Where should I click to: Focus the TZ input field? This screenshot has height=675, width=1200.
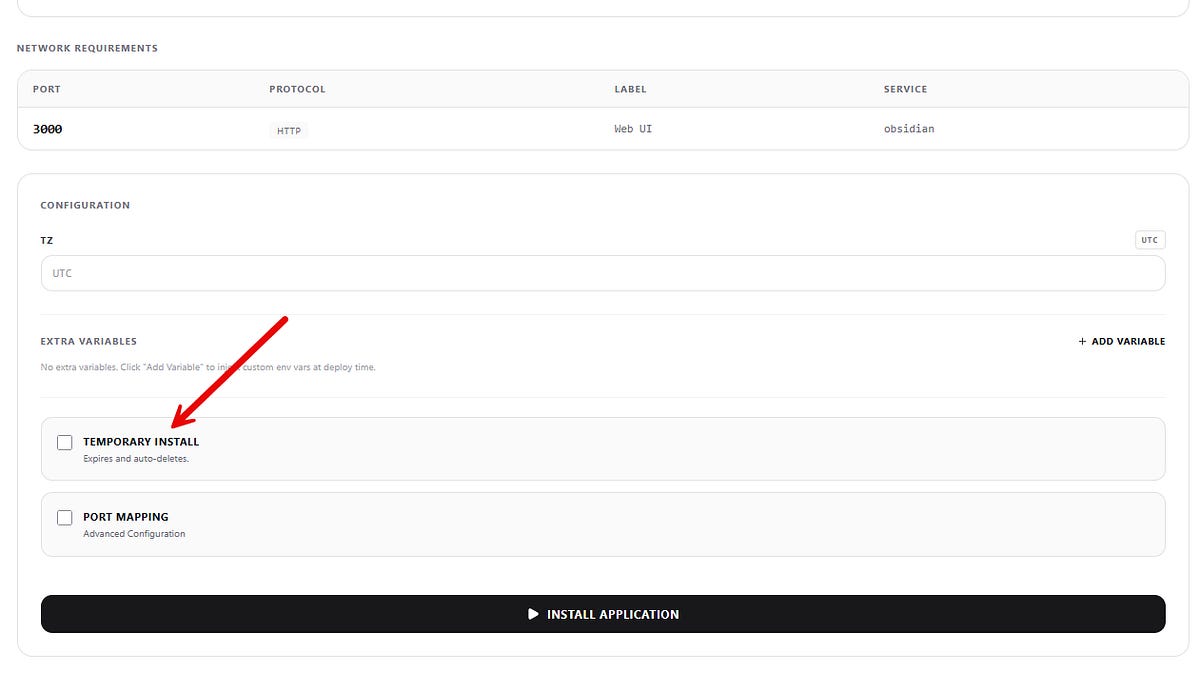(603, 273)
